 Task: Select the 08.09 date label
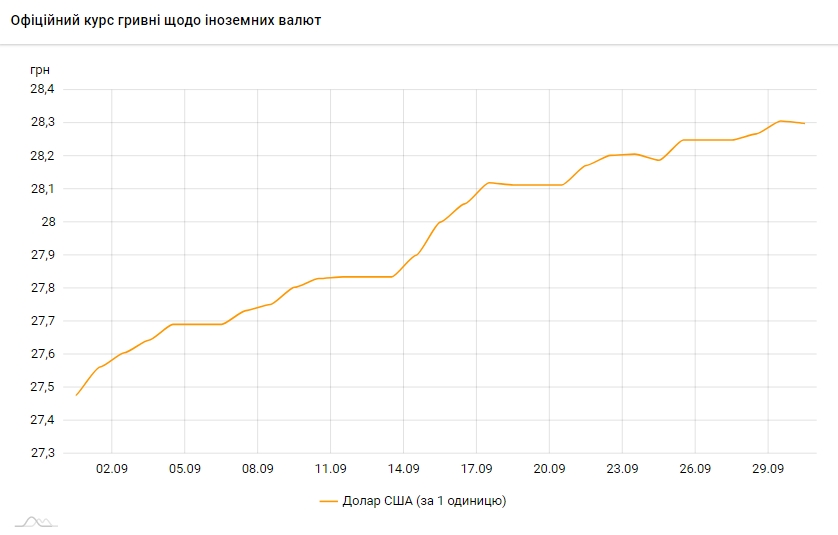point(258,468)
